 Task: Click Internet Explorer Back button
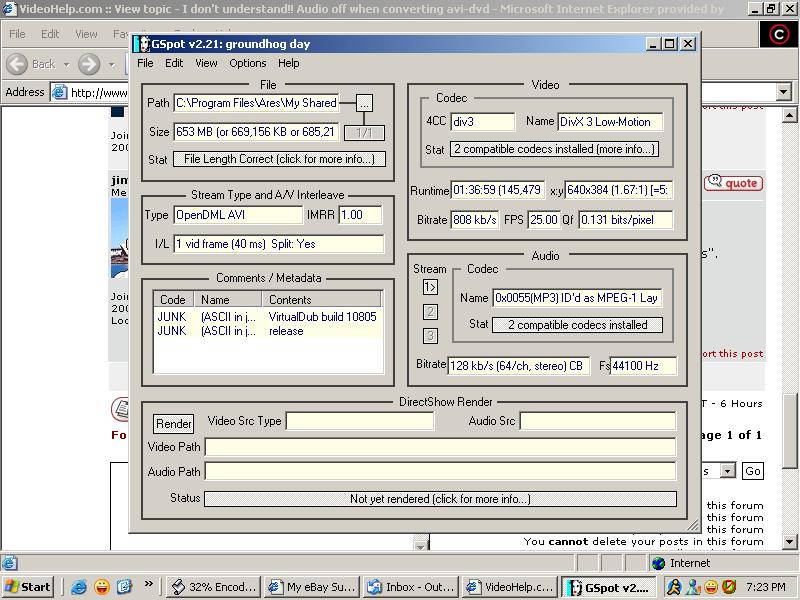coord(30,64)
